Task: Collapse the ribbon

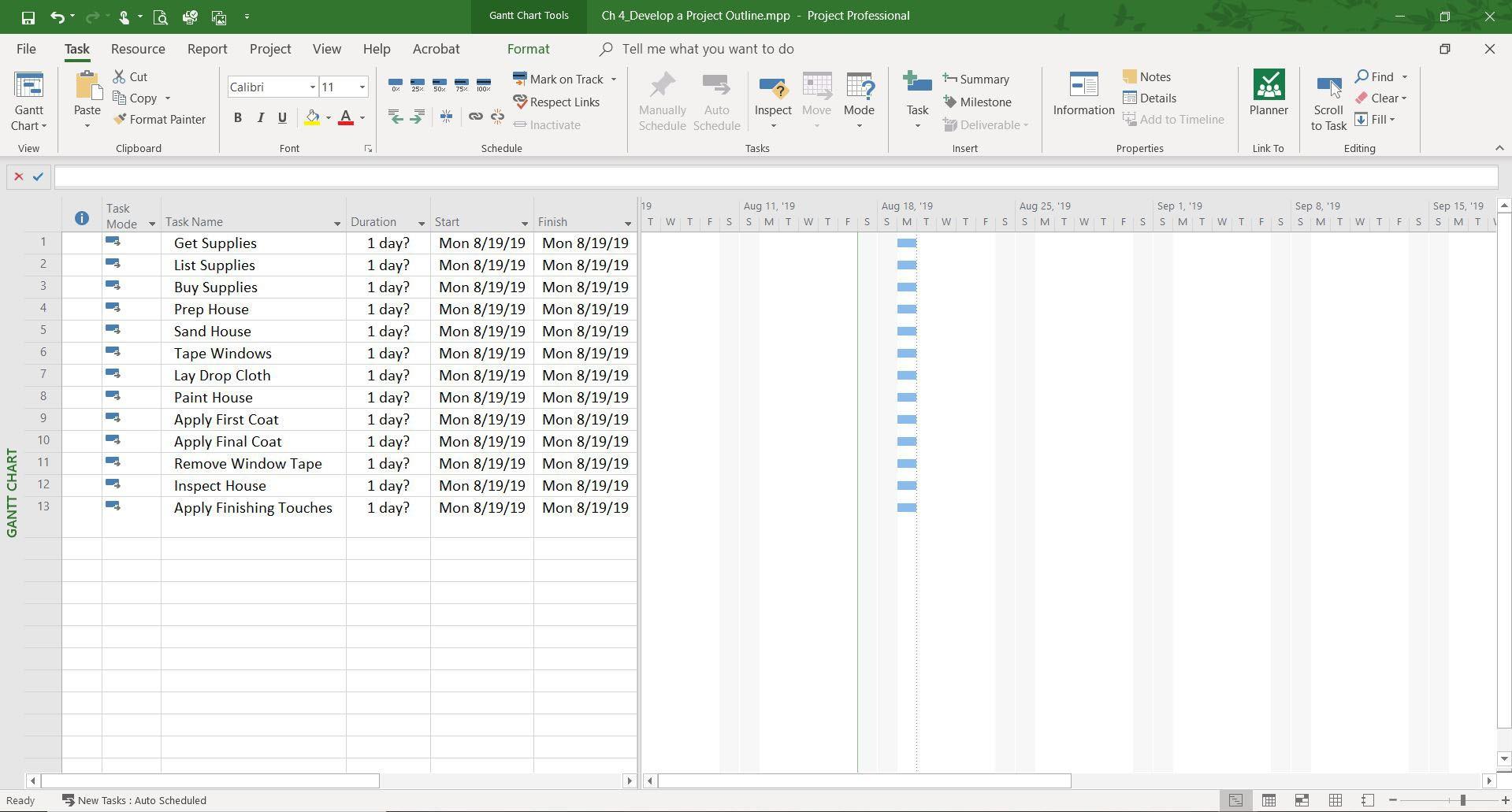Action: (1499, 148)
